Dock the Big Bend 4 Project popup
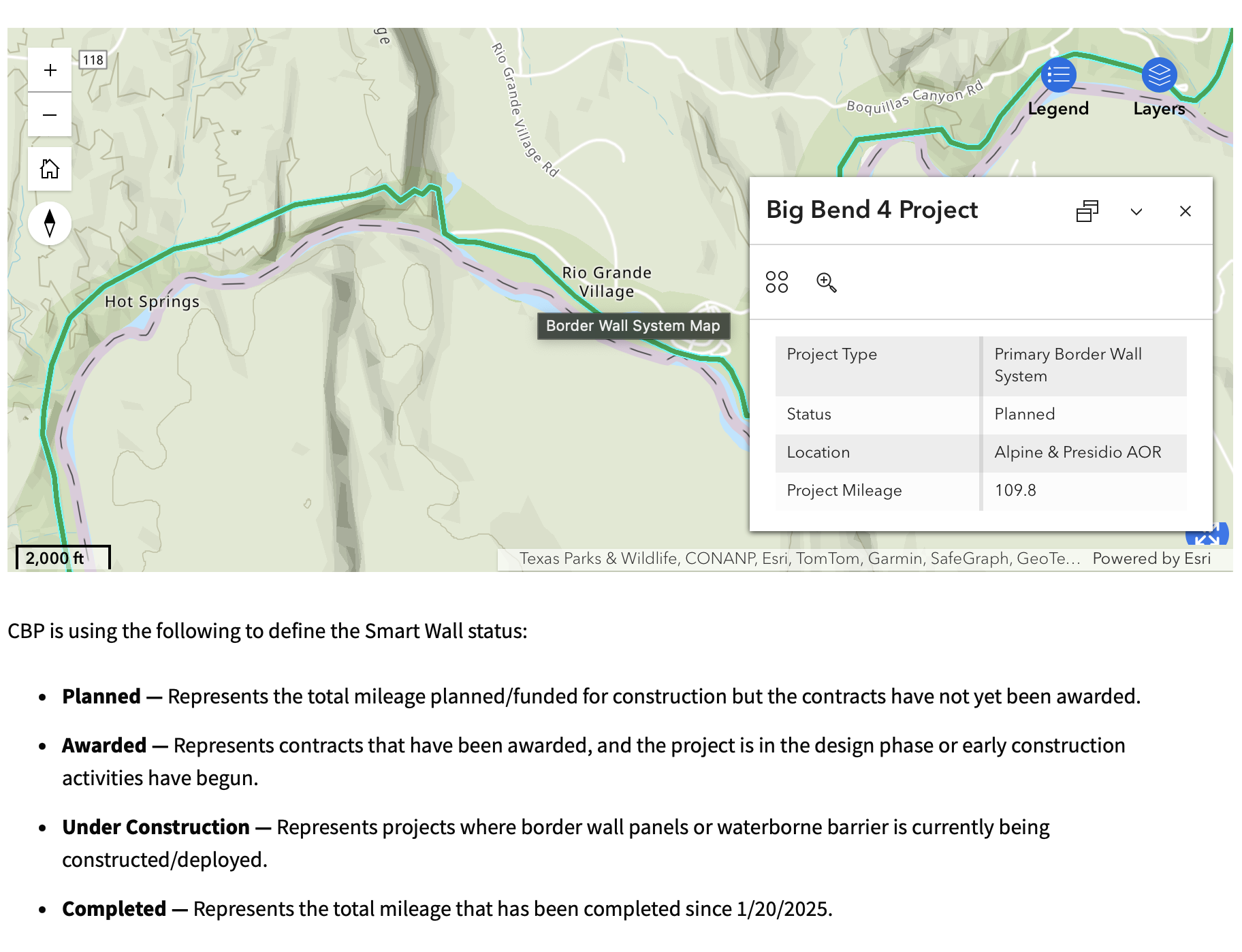This screenshot has height=952, width=1242. (1087, 211)
